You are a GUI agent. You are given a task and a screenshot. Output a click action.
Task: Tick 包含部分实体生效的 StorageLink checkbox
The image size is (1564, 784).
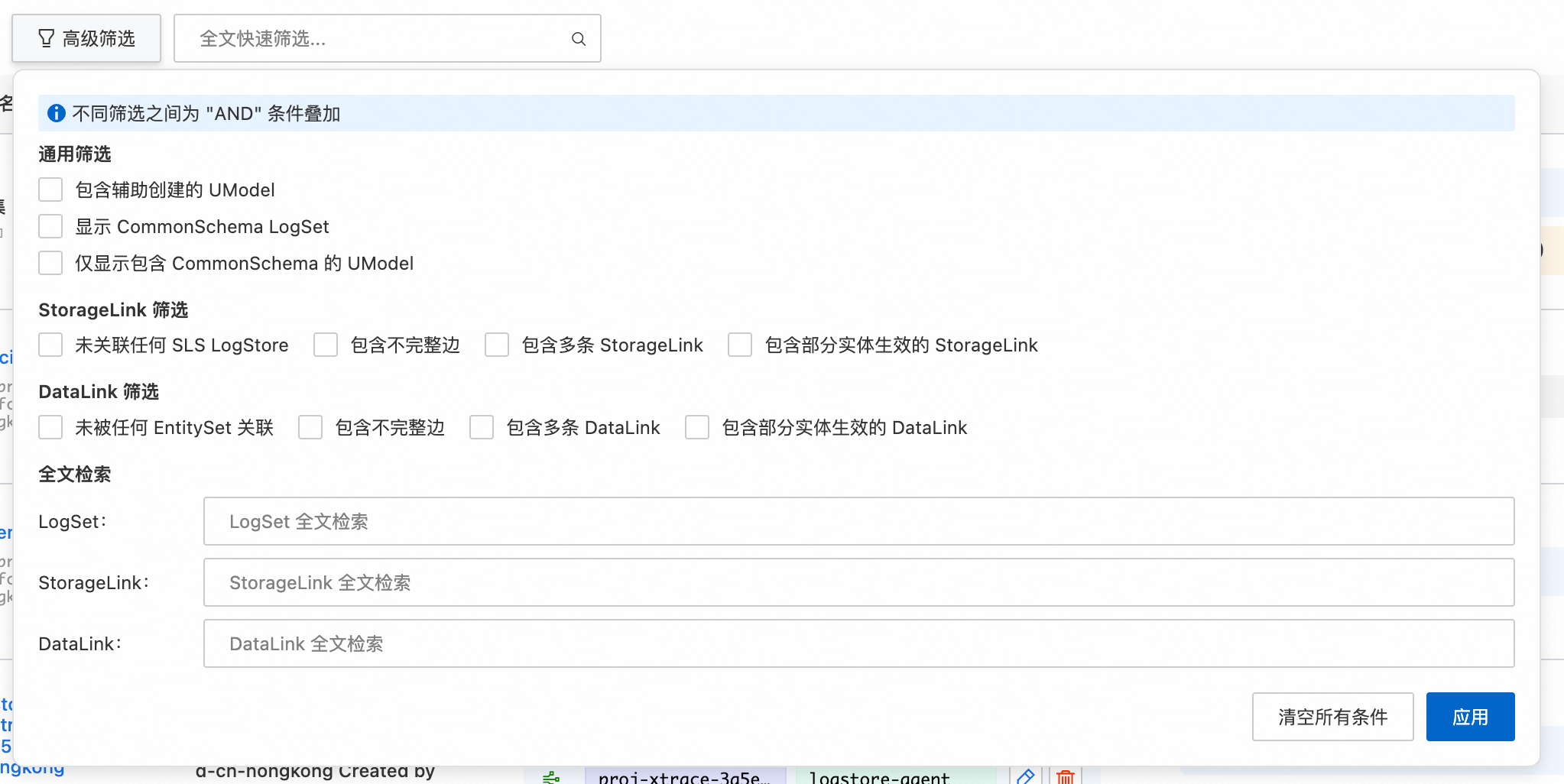coord(740,345)
